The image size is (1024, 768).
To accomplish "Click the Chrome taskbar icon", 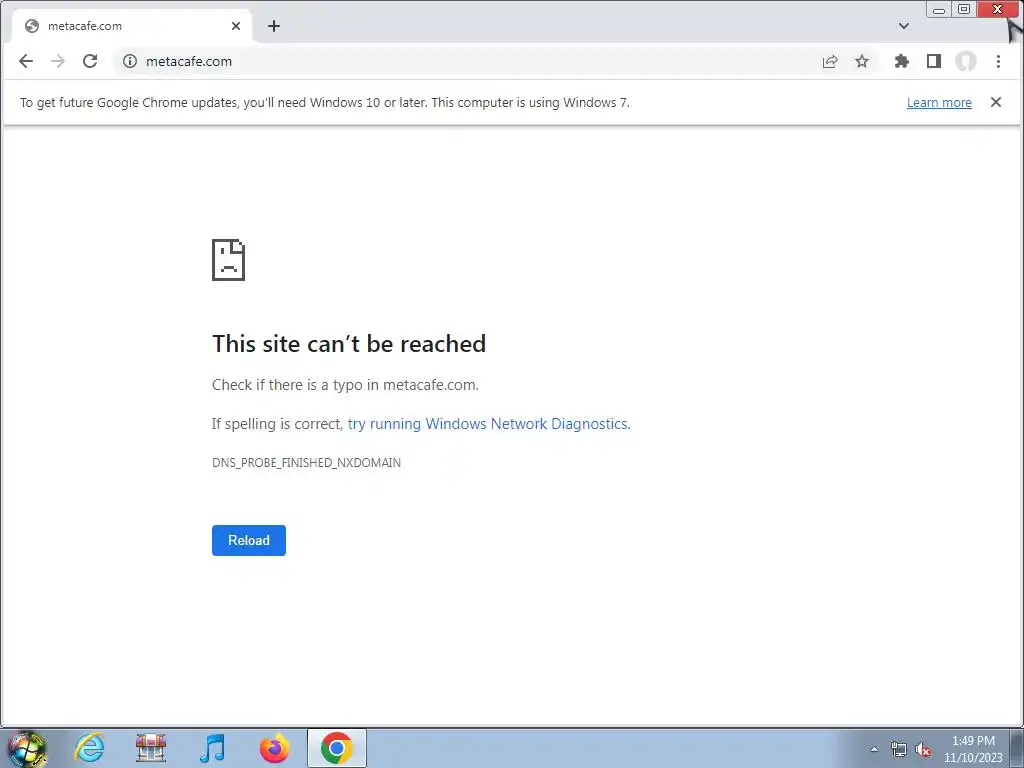I will click(337, 748).
